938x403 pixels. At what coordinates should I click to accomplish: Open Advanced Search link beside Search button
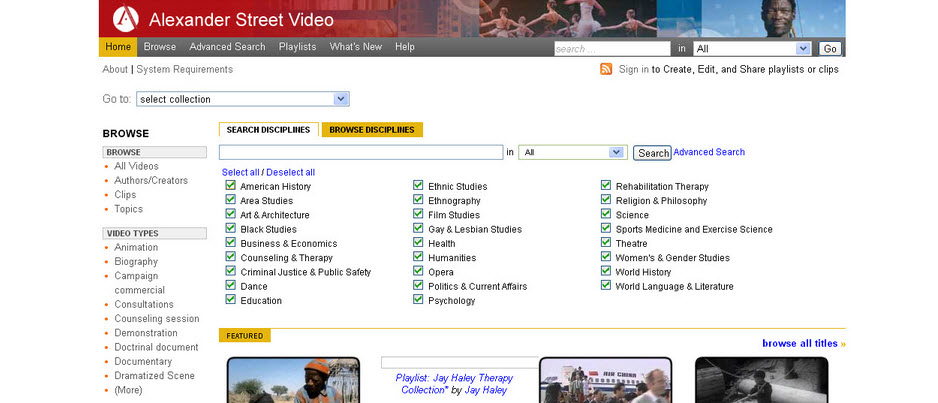pos(709,152)
